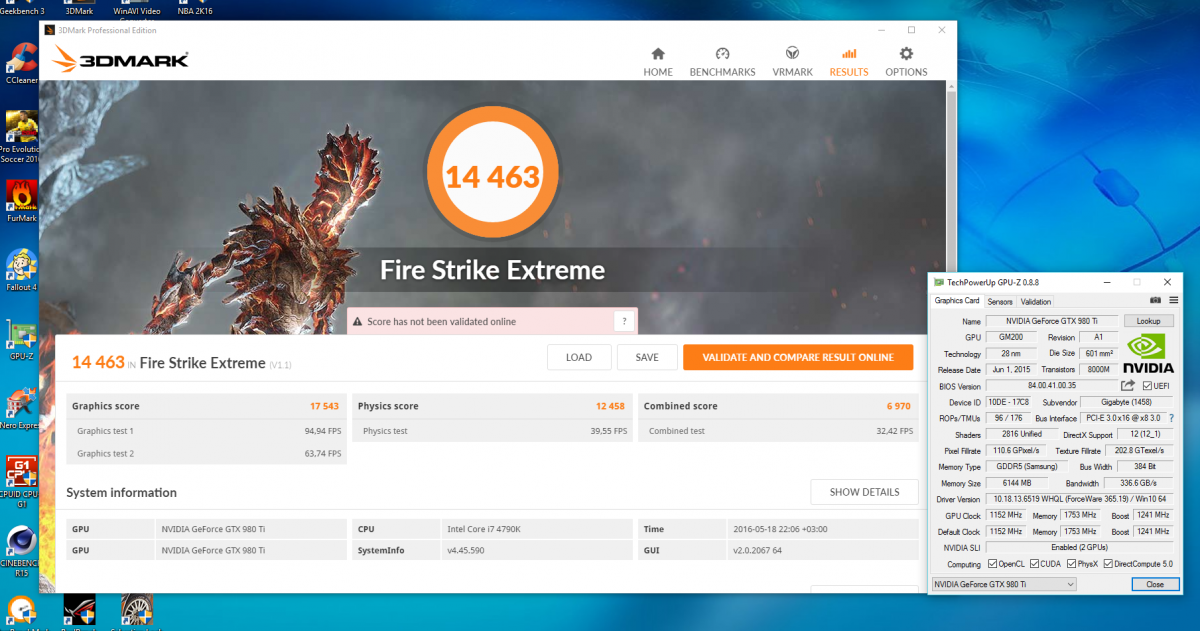Click the Fire Strike Extreme title text
This screenshot has height=631, width=1200.
click(493, 270)
